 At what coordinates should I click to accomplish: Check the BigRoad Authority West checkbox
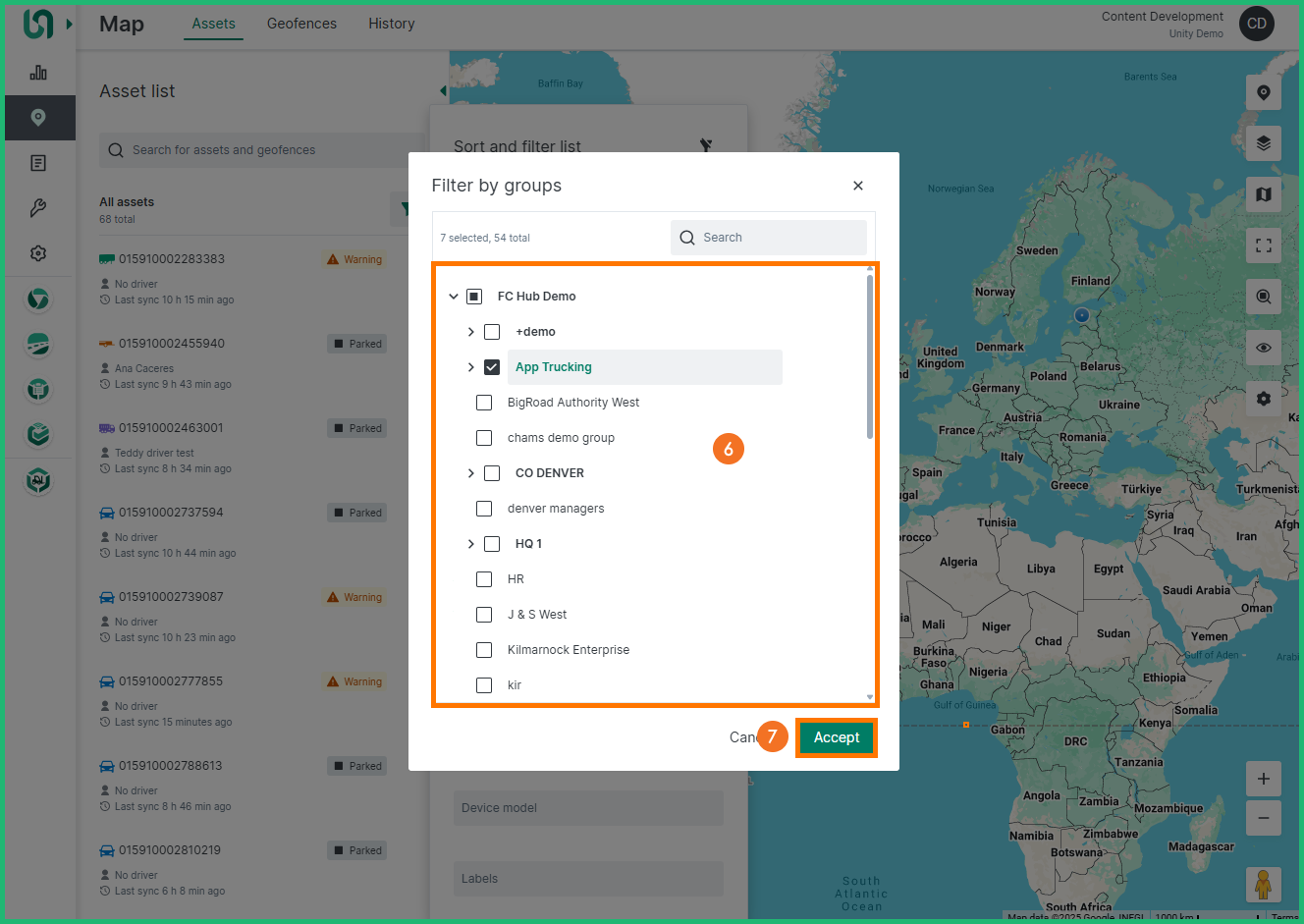coord(484,403)
